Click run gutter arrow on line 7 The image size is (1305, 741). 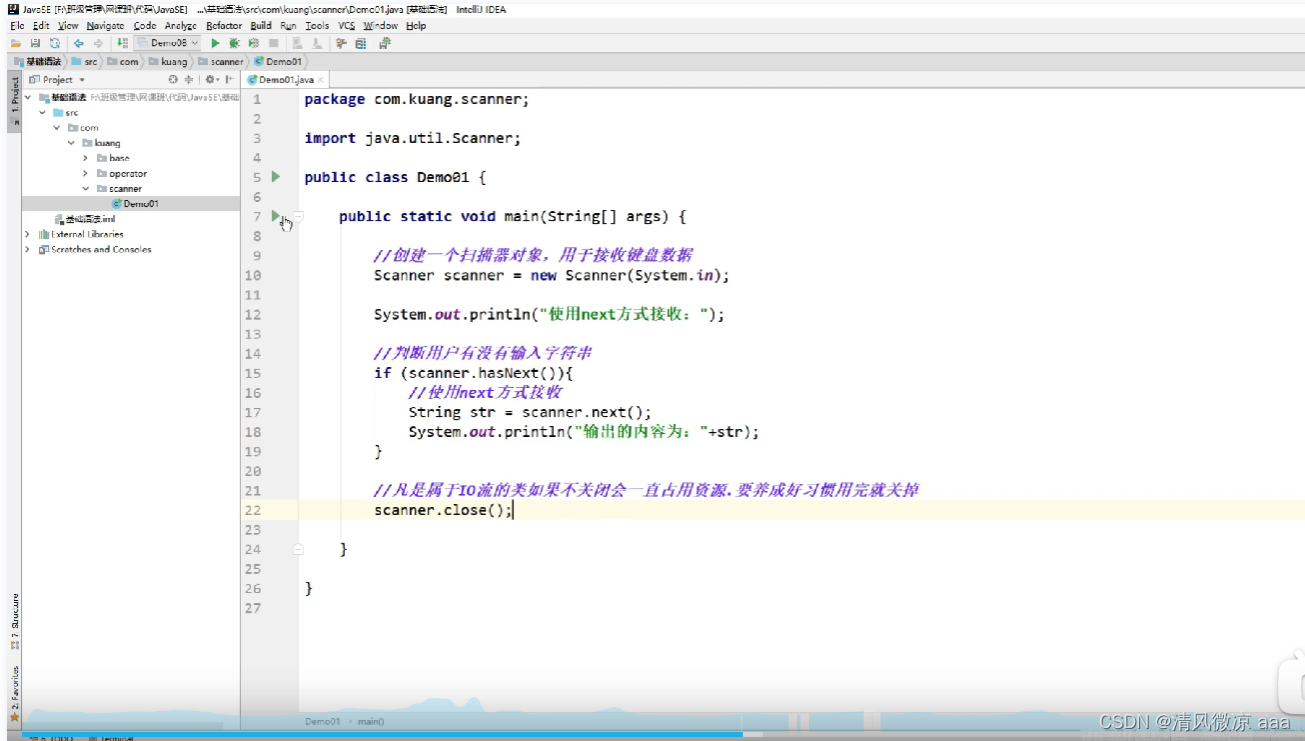tap(277, 216)
